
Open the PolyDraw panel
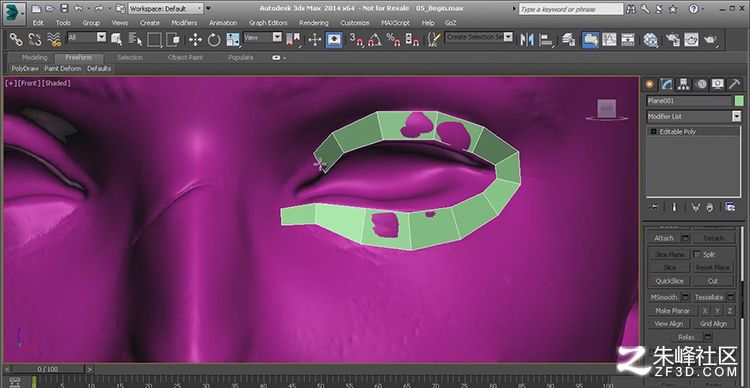(25, 68)
